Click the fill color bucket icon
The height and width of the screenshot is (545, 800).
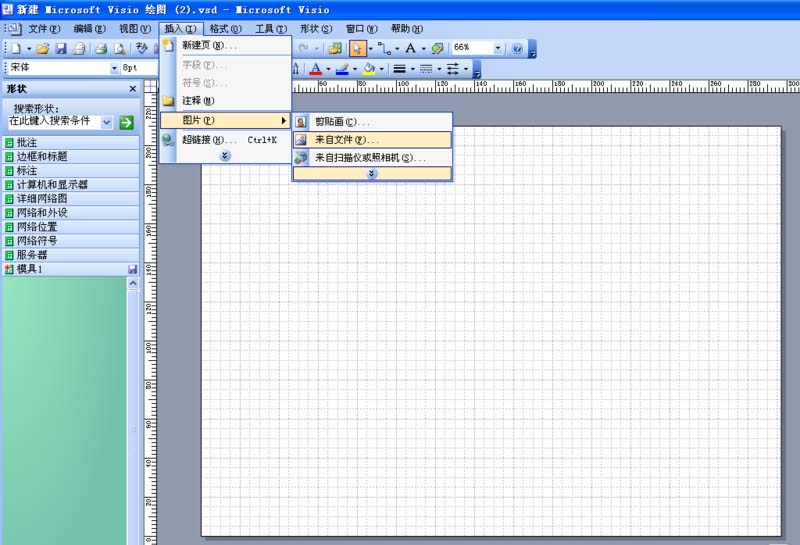(x=369, y=69)
